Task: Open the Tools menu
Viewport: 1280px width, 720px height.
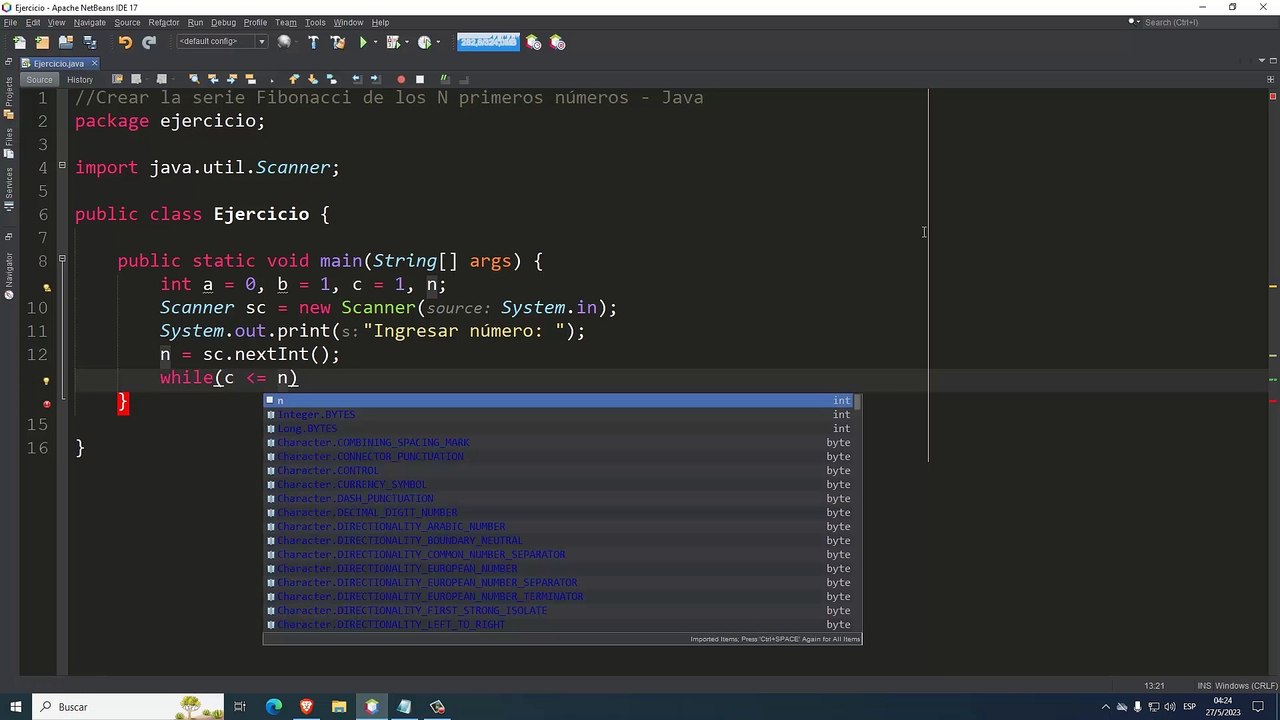Action: click(x=315, y=22)
